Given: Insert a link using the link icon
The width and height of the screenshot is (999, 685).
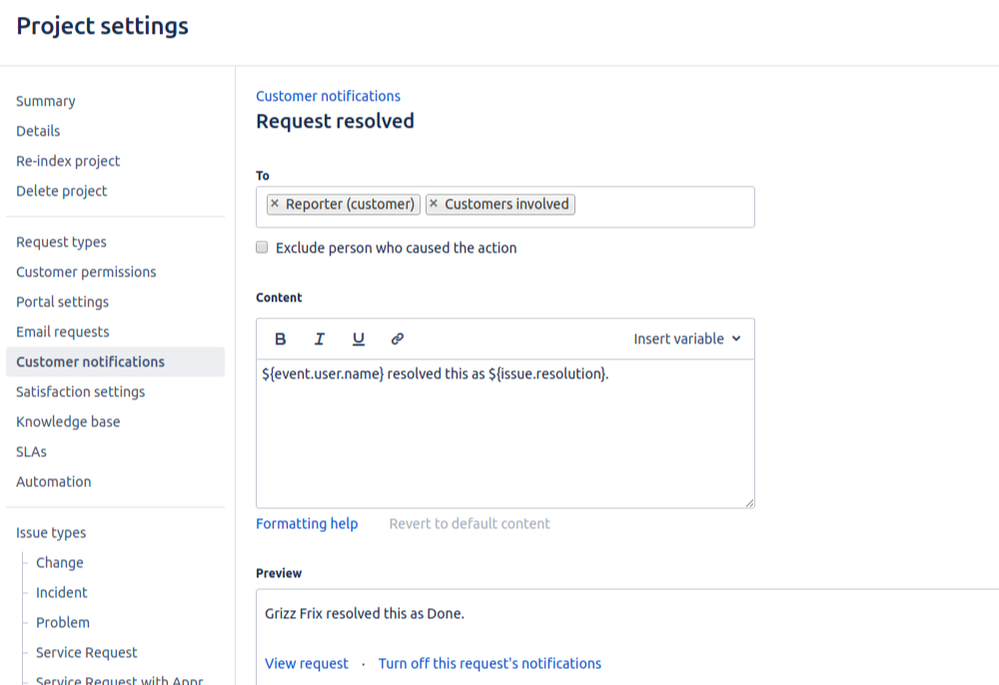Looking at the screenshot, I should (x=397, y=339).
